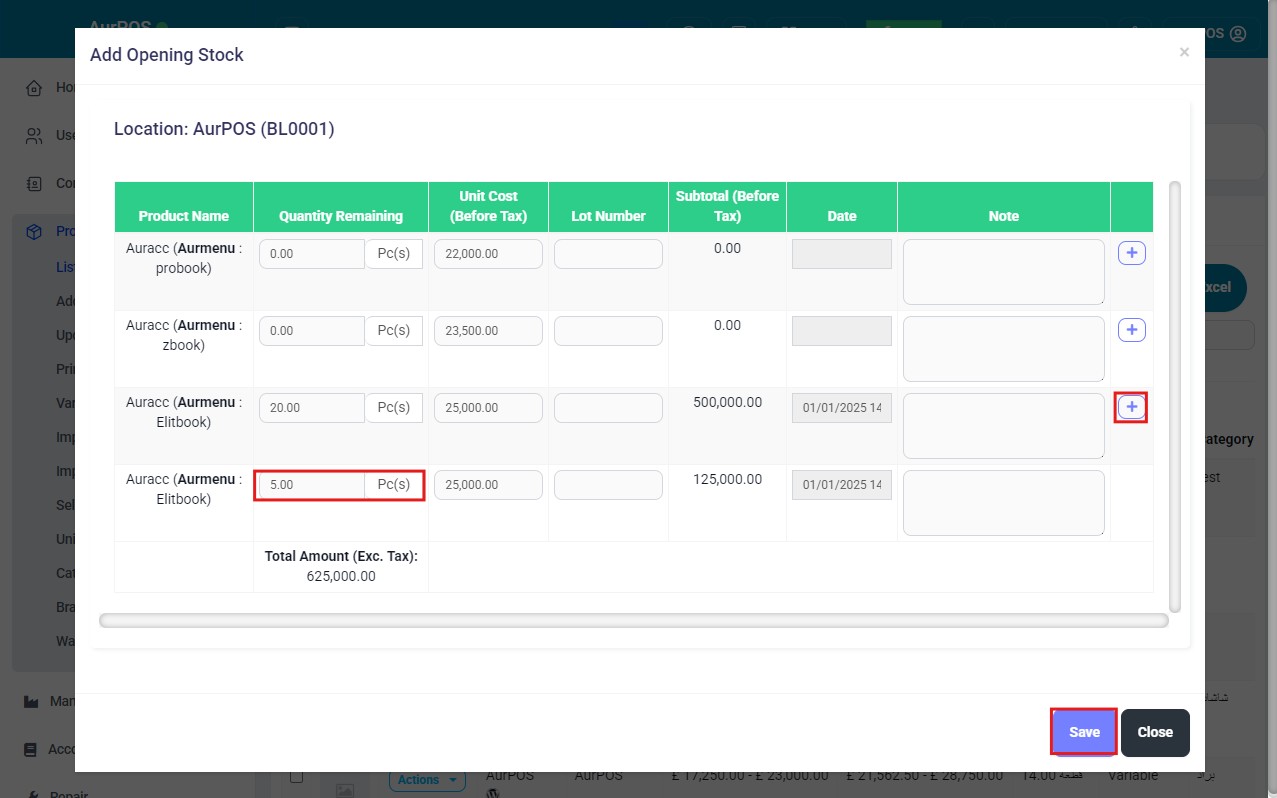Click the first Elitbook unit cost 25,000.00 field
The height and width of the screenshot is (798, 1277).
(488, 408)
